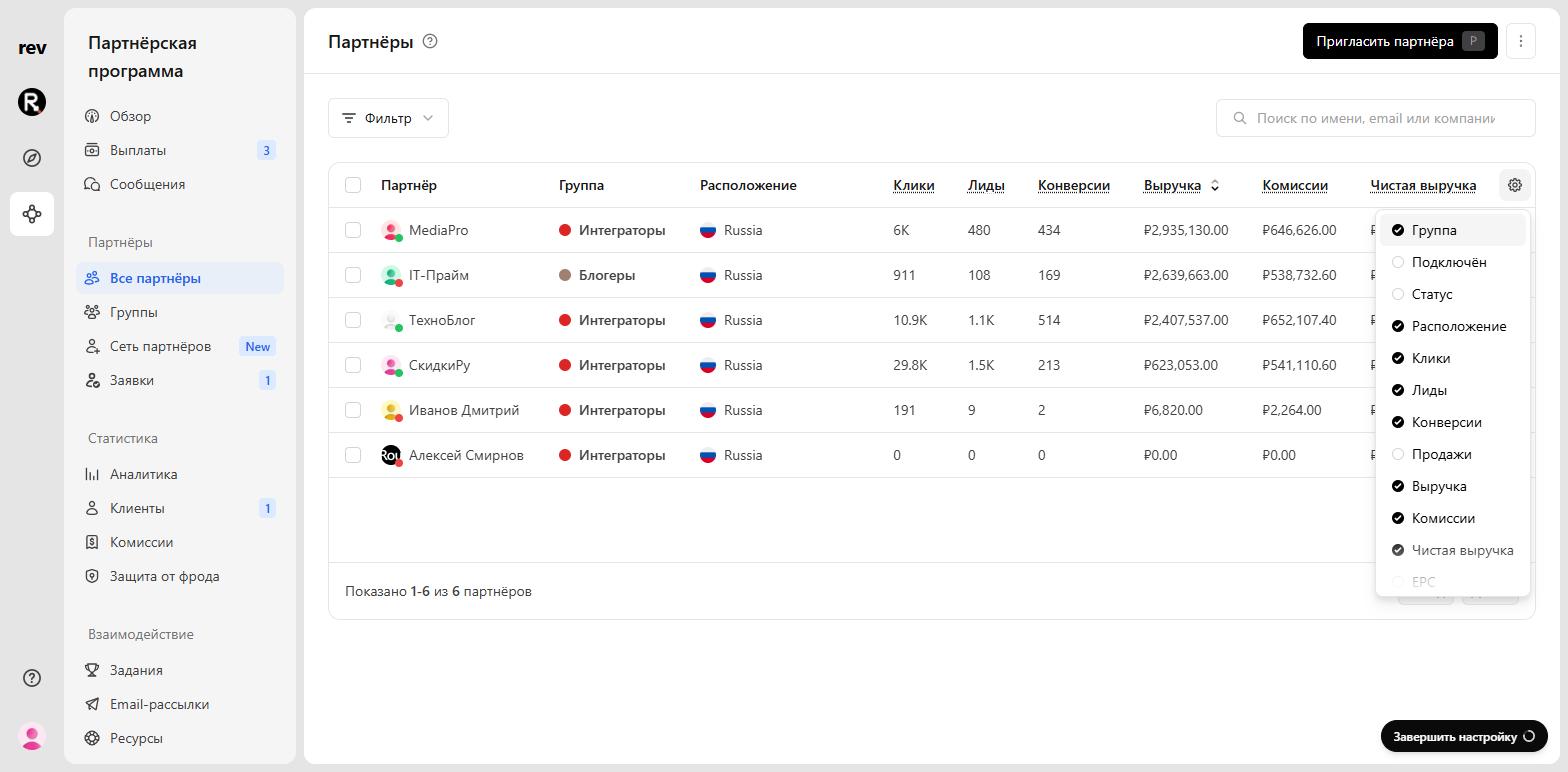Disable the Группа column option
This screenshot has width=1568, height=772.
tap(1452, 230)
